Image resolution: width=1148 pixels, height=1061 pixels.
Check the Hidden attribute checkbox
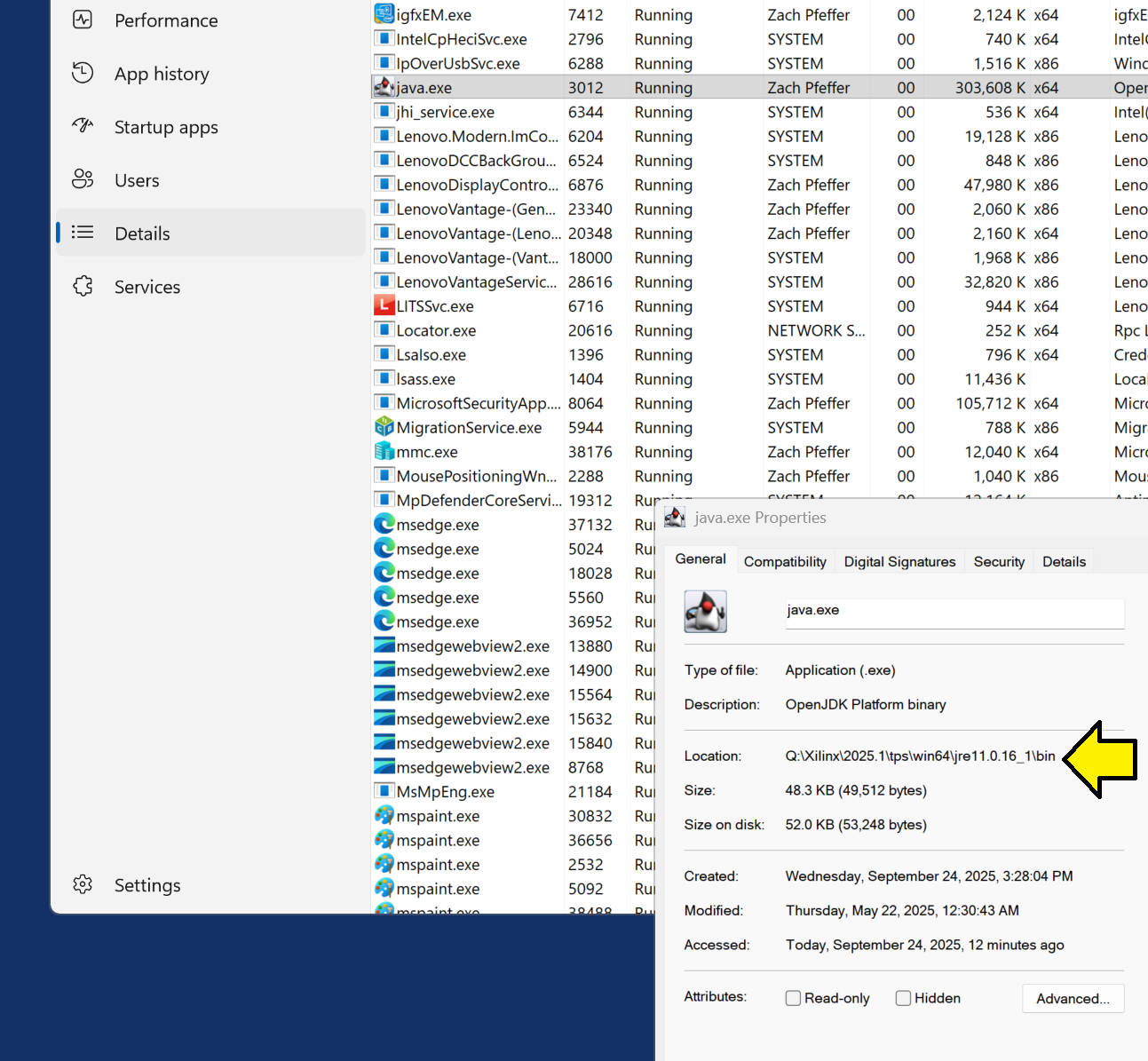[x=903, y=998]
